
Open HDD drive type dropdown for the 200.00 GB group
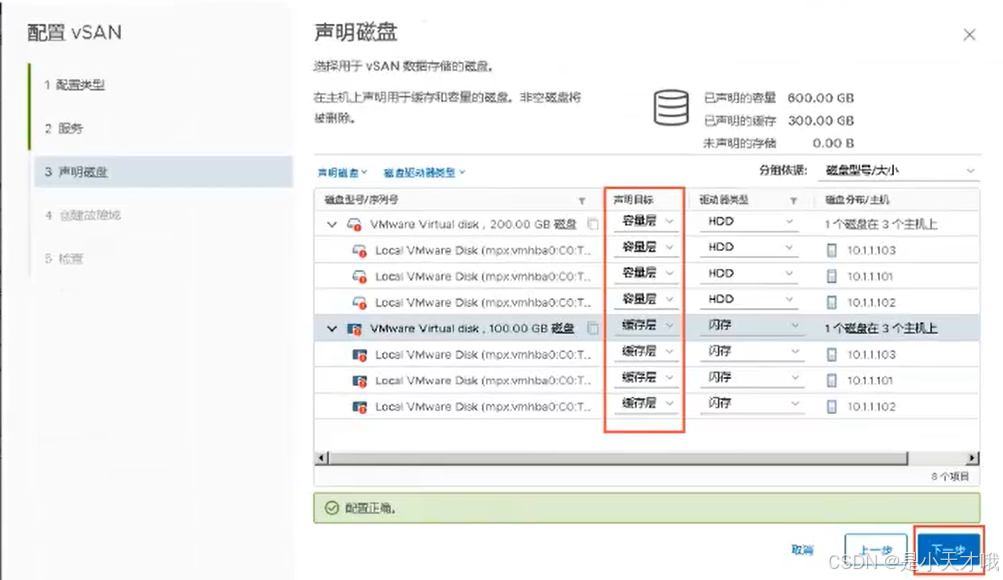[x=748, y=222]
